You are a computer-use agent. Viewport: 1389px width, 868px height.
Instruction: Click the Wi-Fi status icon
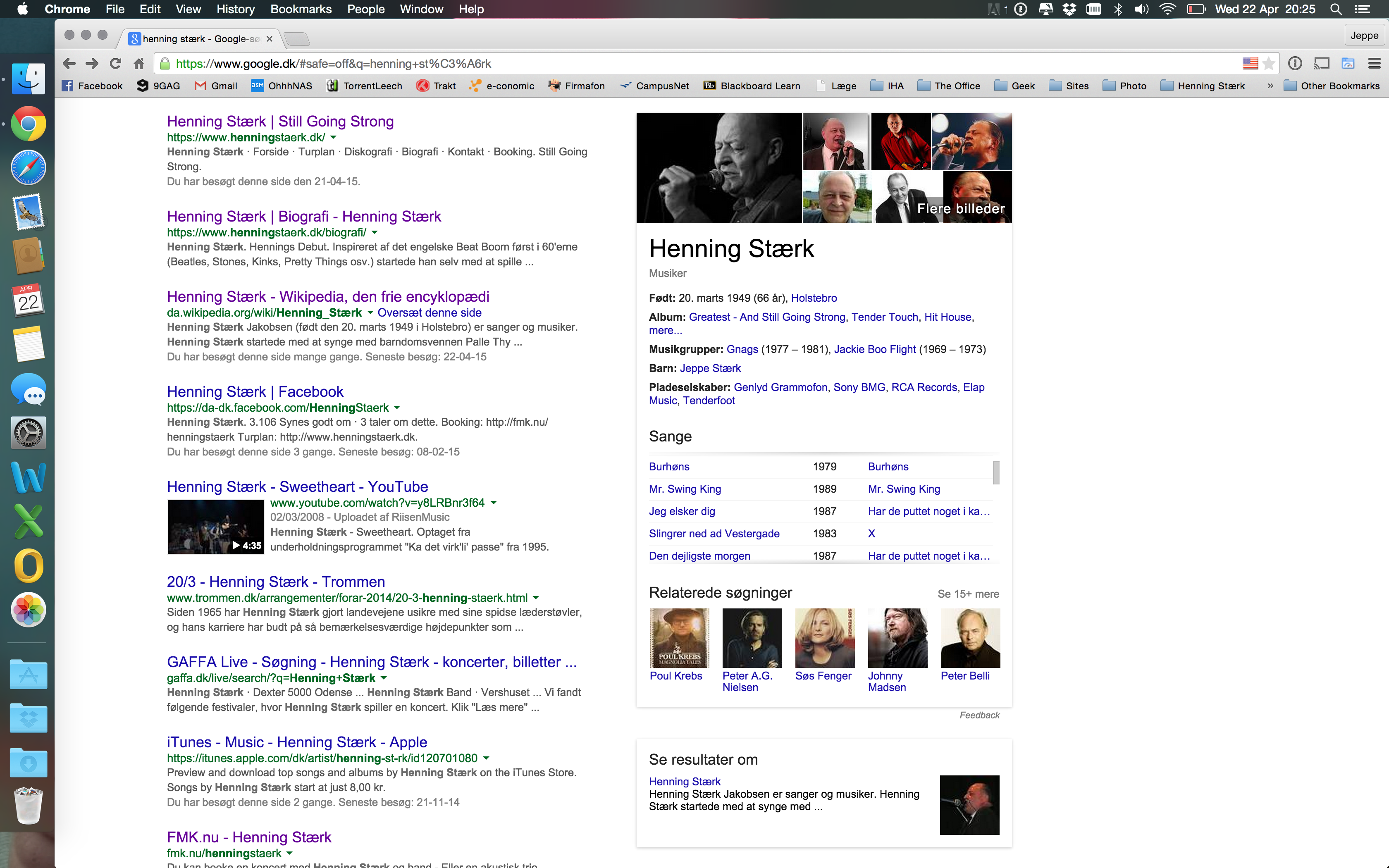[1167, 9]
